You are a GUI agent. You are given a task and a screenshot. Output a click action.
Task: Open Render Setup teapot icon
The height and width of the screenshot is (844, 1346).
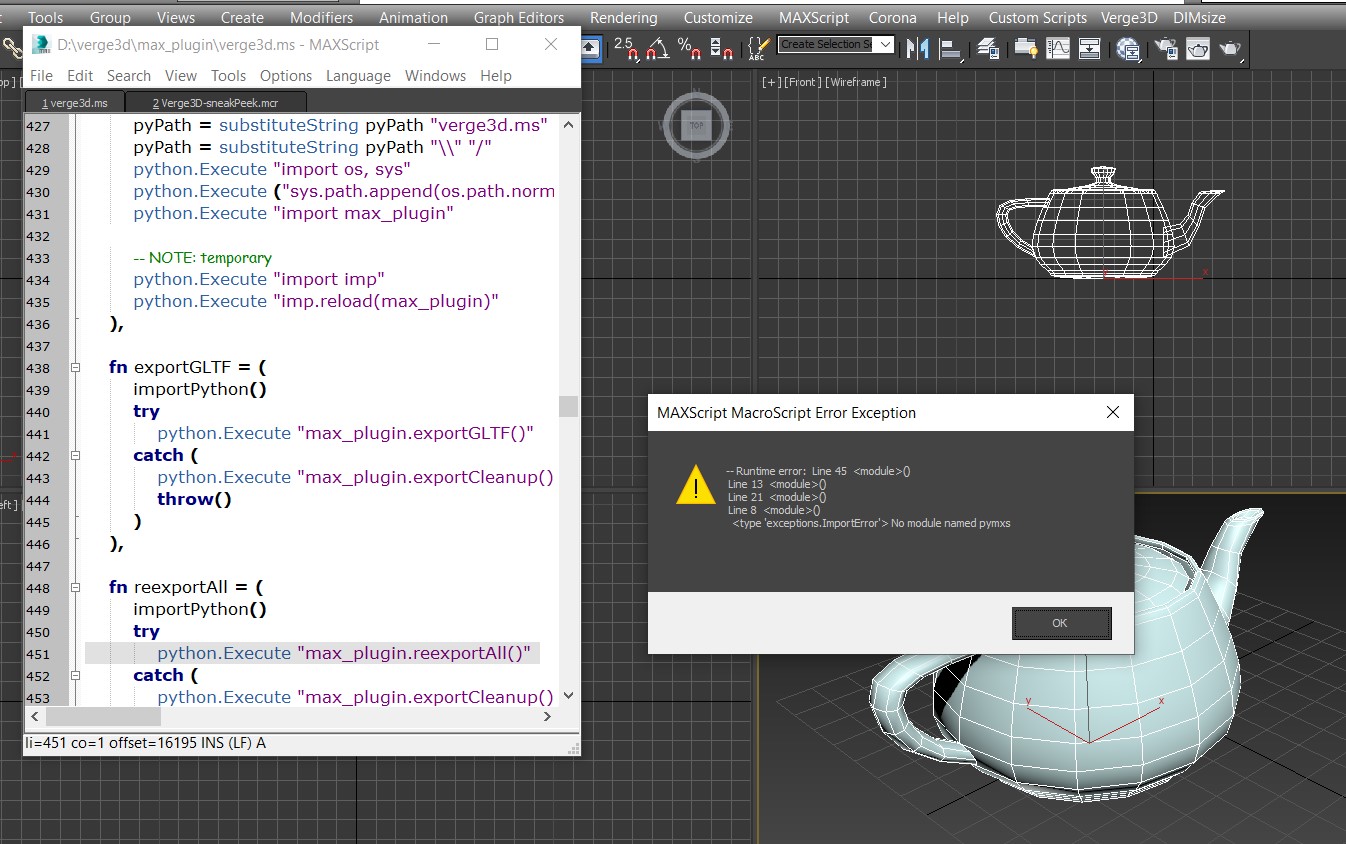[x=1165, y=48]
